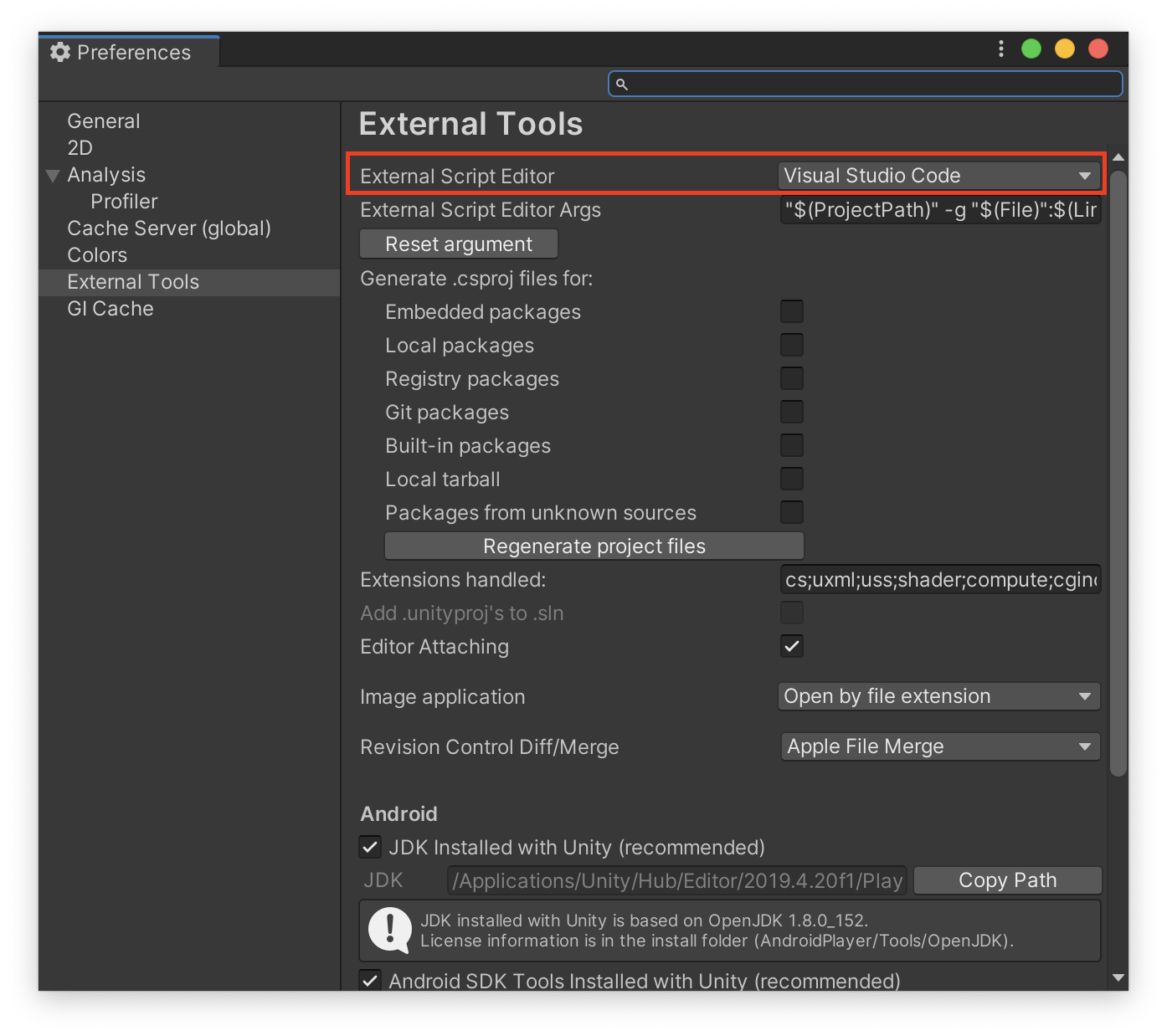Click the Preferences window tab
Image resolution: width=1167 pixels, height=1036 pixels.
(x=129, y=52)
